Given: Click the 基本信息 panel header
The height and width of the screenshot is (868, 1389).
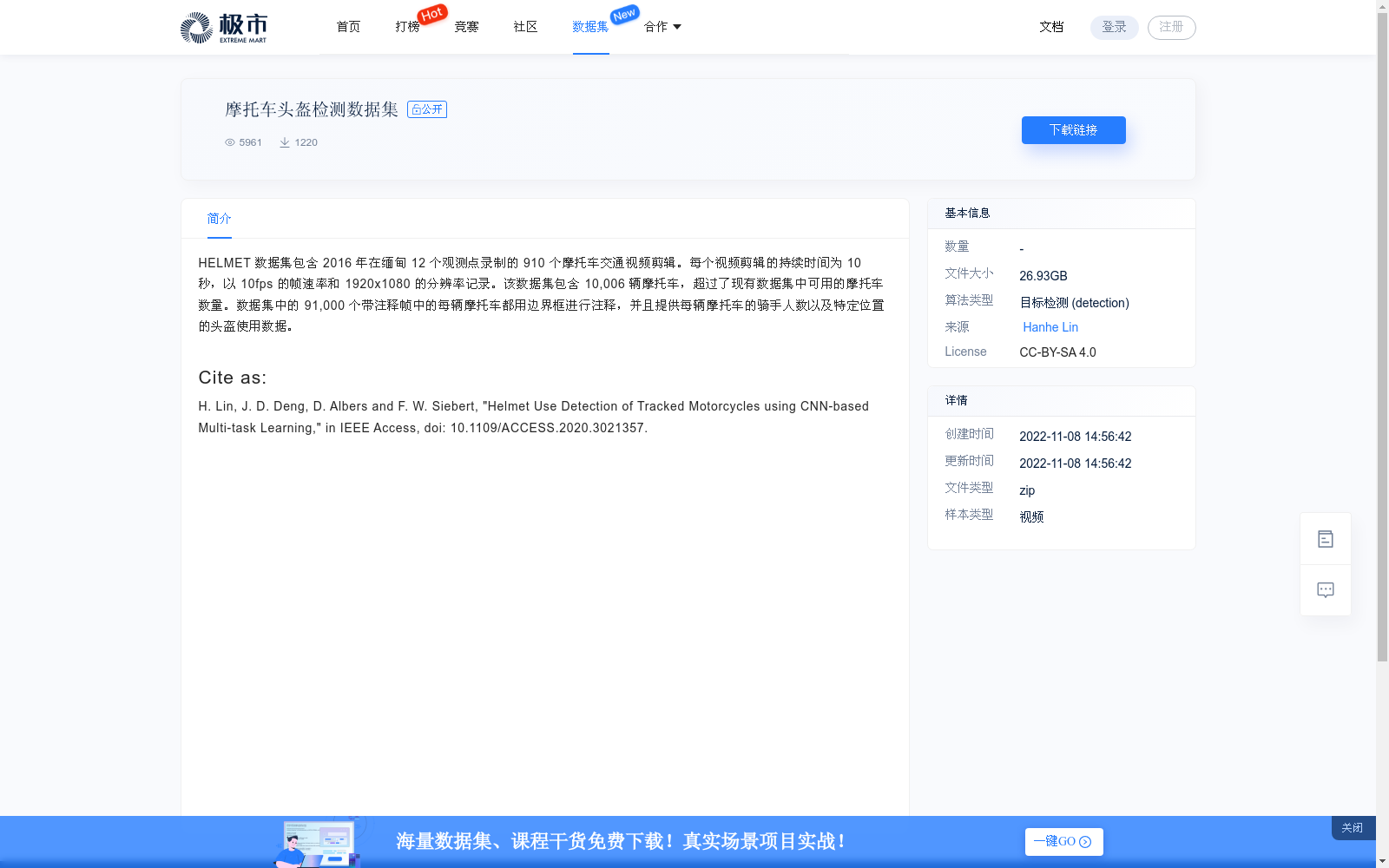Looking at the screenshot, I should (x=1061, y=214).
